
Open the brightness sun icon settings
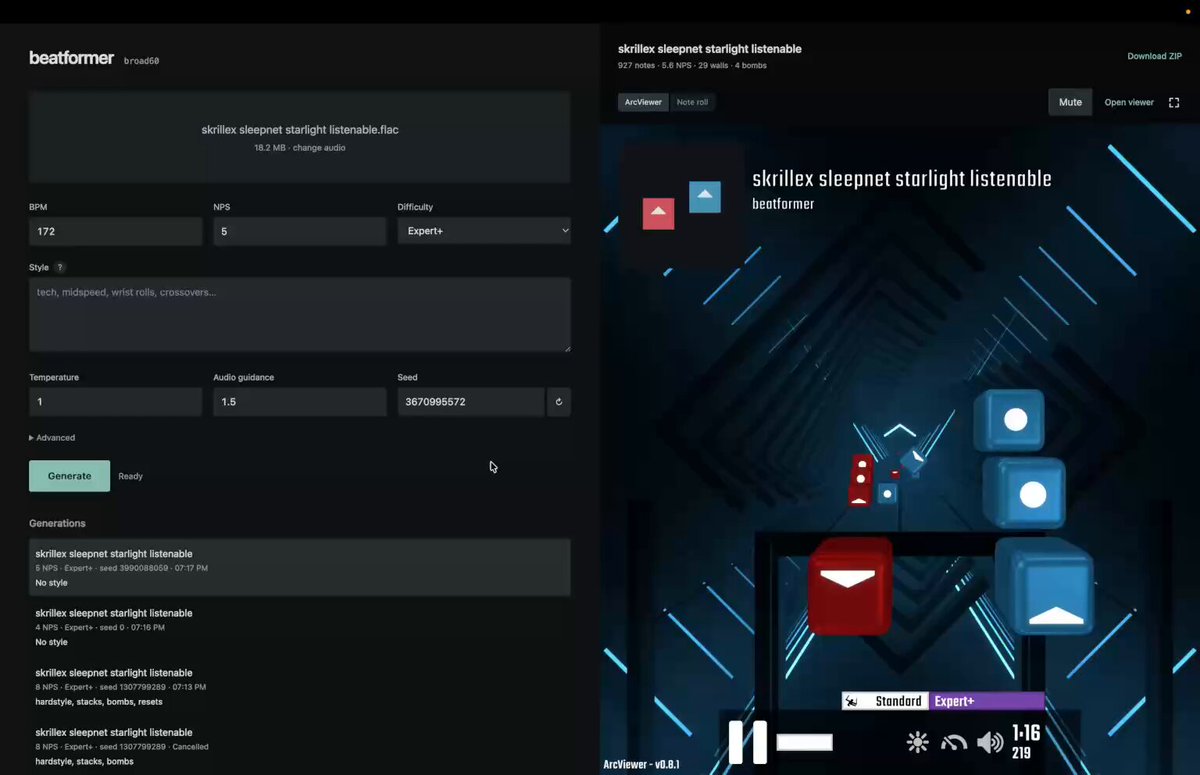point(917,742)
